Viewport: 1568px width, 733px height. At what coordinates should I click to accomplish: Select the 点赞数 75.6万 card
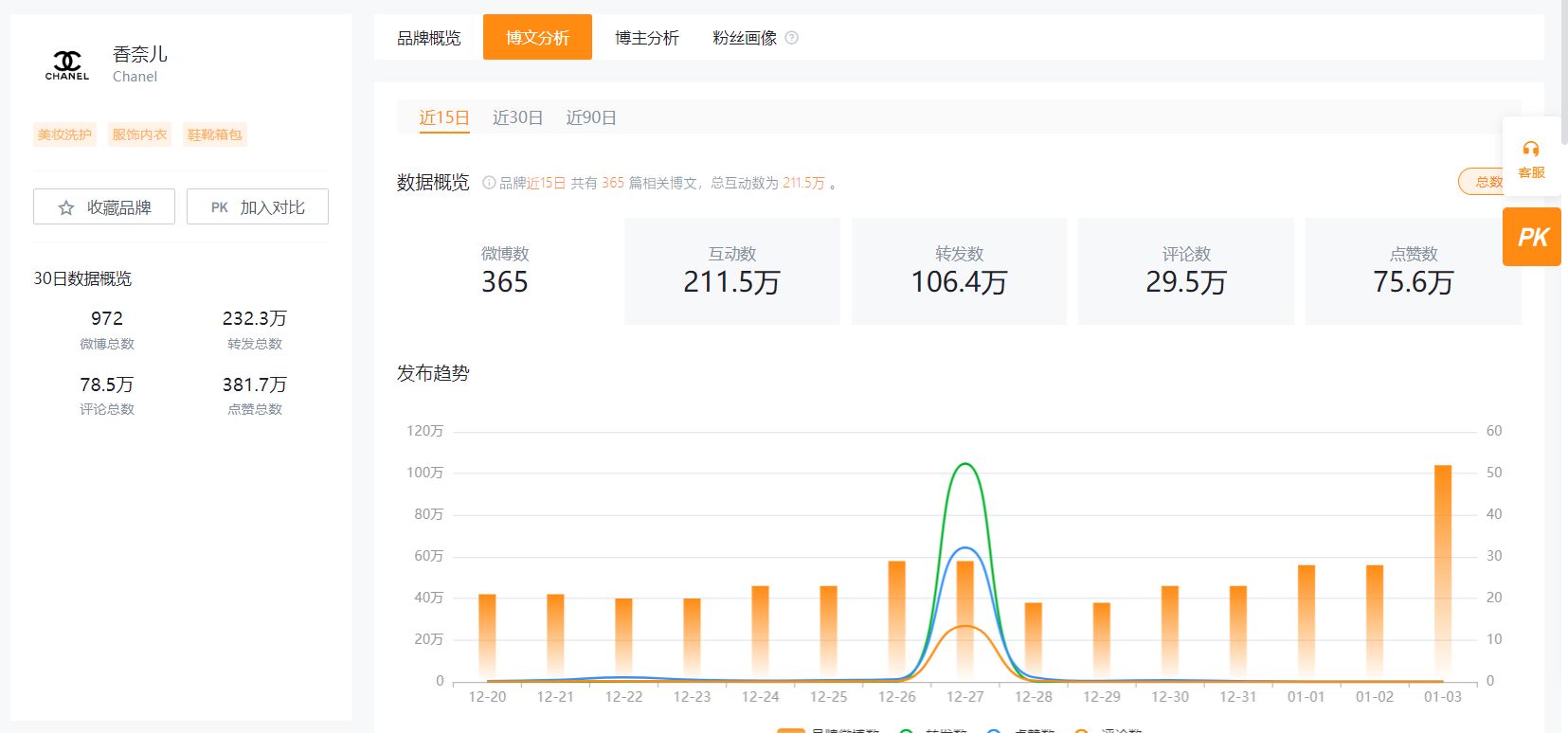click(1414, 271)
